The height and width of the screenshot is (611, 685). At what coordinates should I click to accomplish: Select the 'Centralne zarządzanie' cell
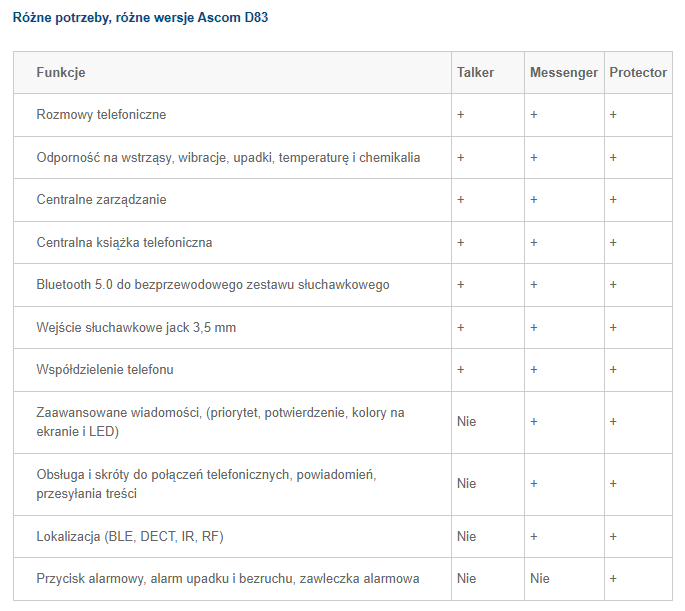coord(101,200)
